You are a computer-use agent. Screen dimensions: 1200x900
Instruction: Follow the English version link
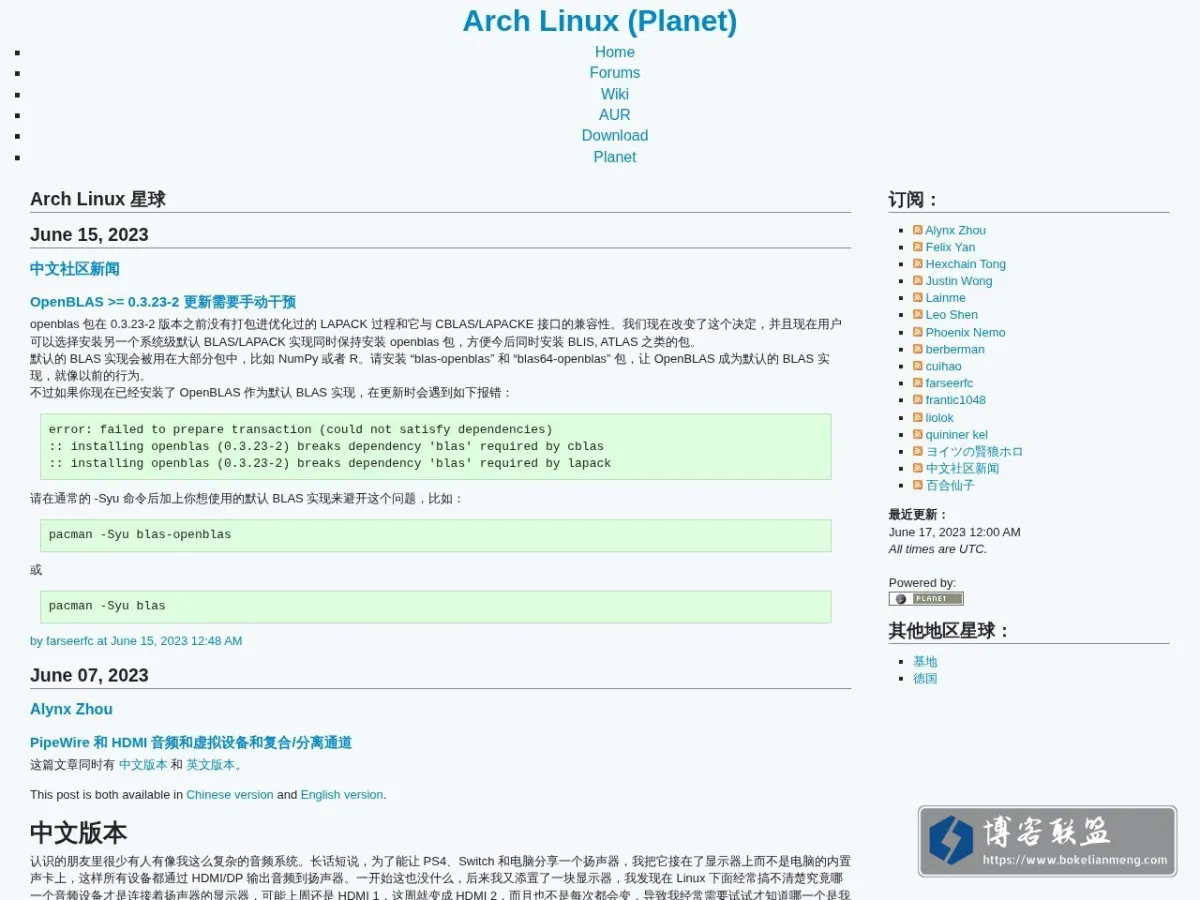[342, 795]
